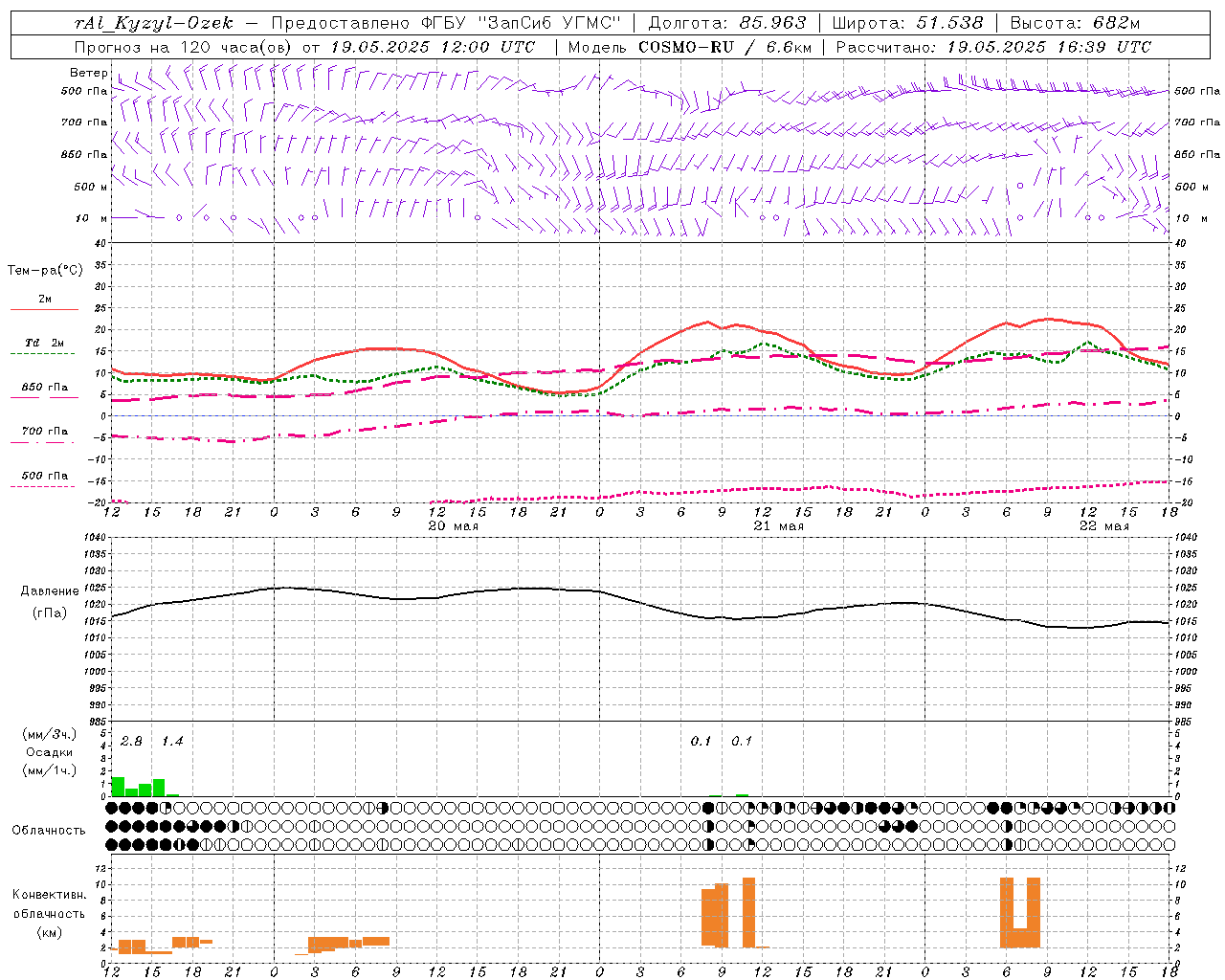The height and width of the screenshot is (980, 1225).
Task: Click the (мм/3ч.) precipitation unit label
Action: coord(50,734)
